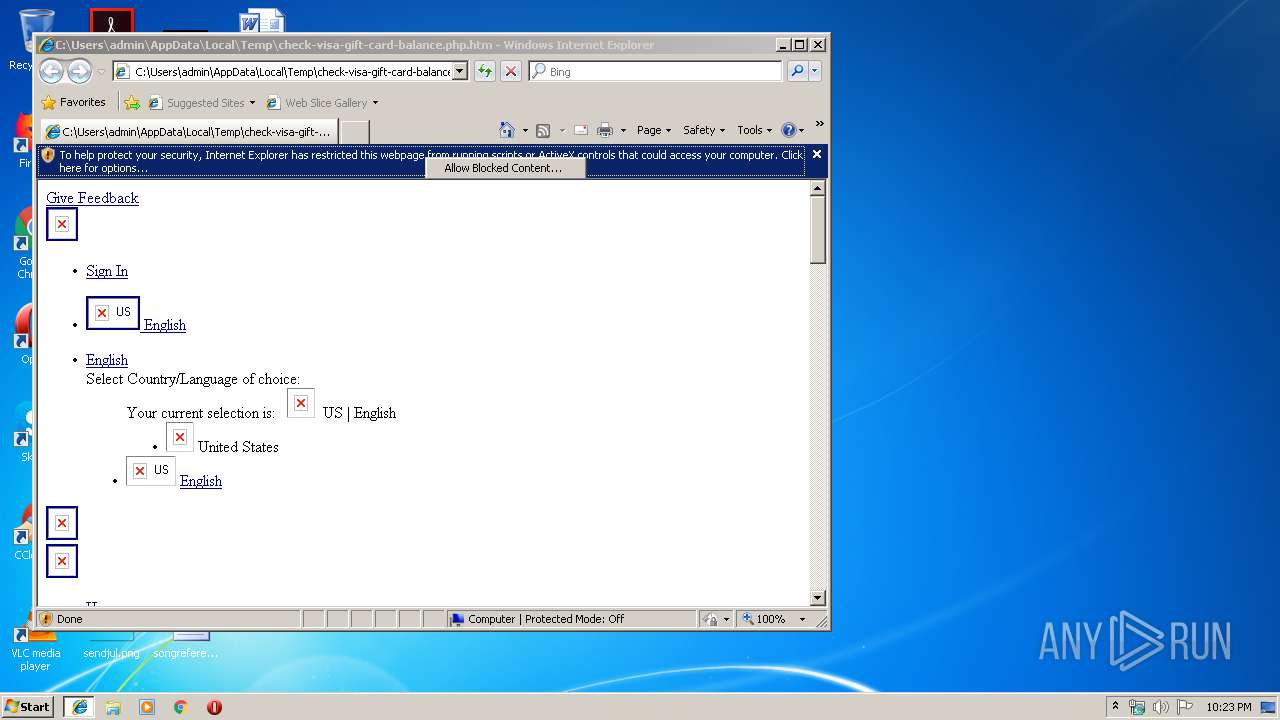The image size is (1280, 720).
Task: Click status bar security shield icon
Action: point(46,619)
